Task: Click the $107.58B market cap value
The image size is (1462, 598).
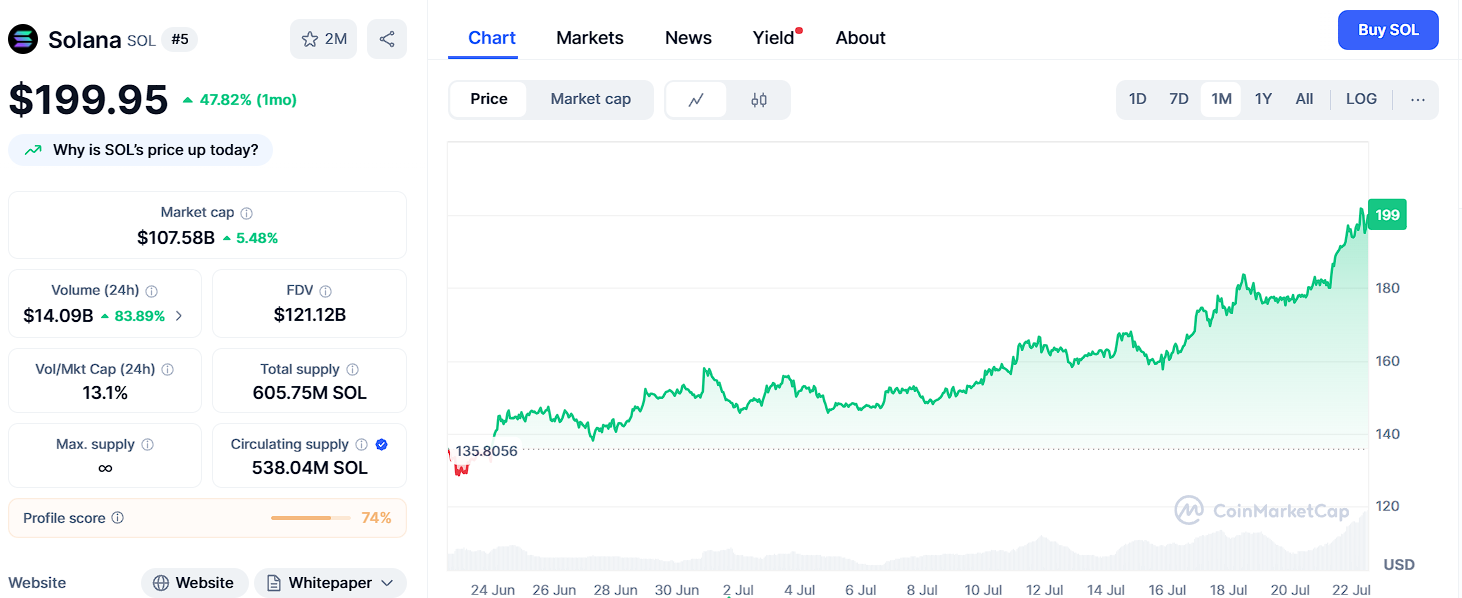Action: [176, 238]
